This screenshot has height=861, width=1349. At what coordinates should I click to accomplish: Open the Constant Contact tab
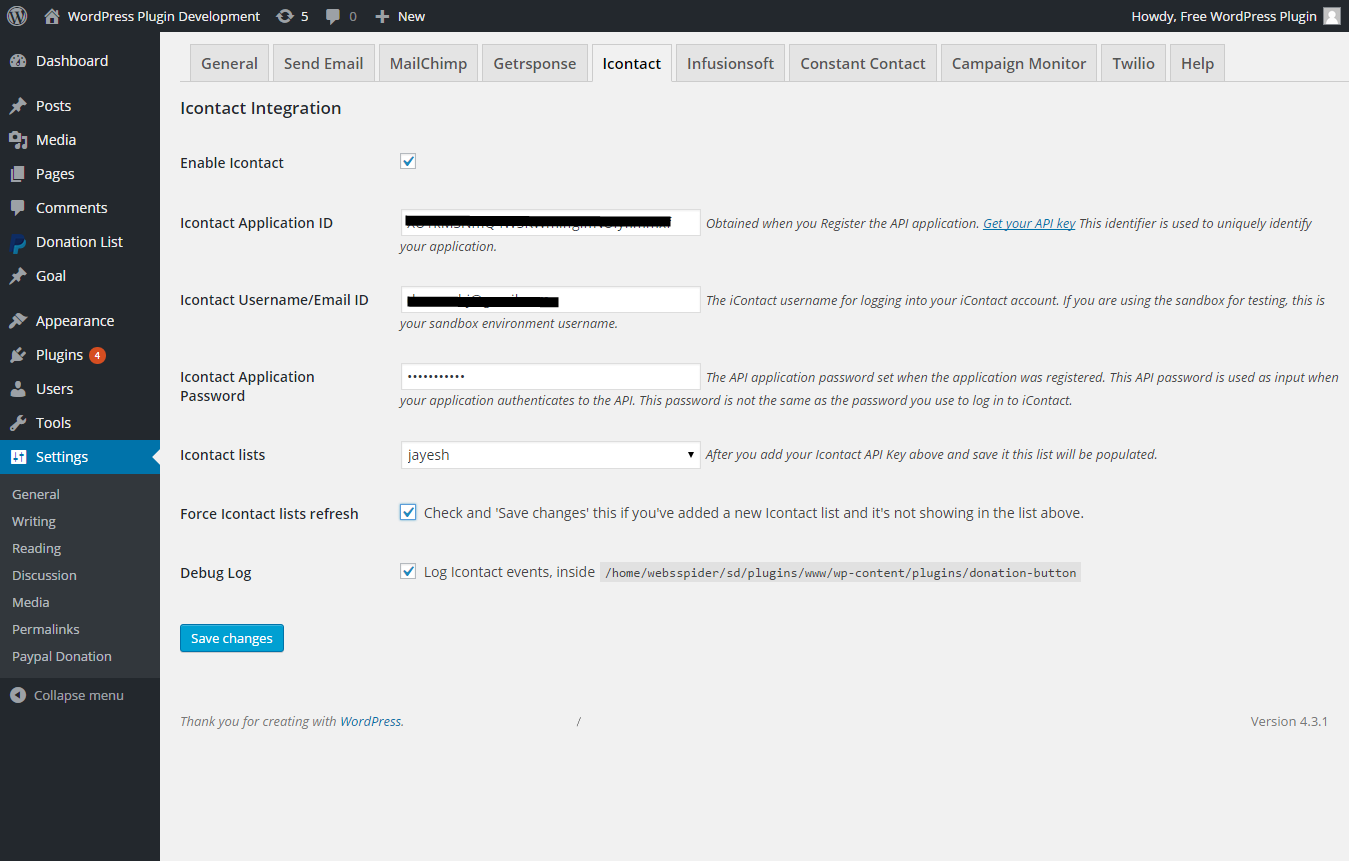(x=863, y=63)
